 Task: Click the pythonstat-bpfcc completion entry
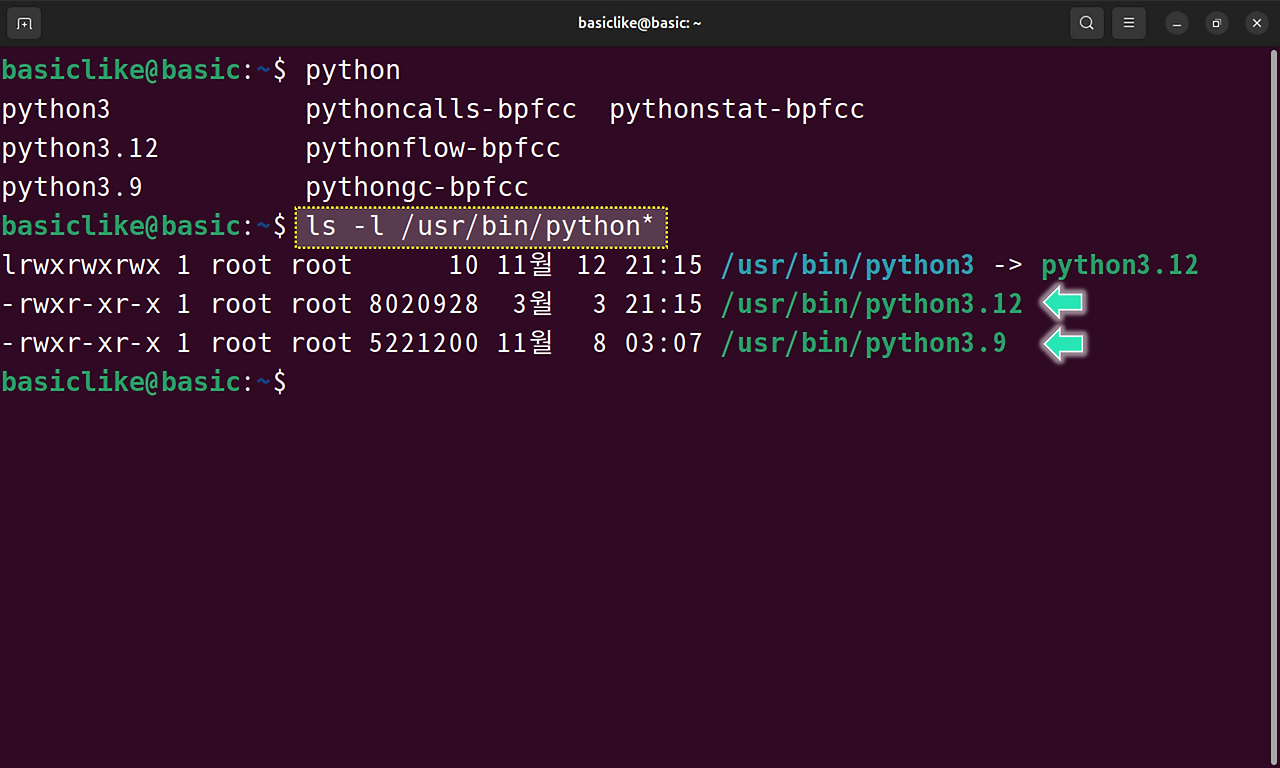click(737, 109)
